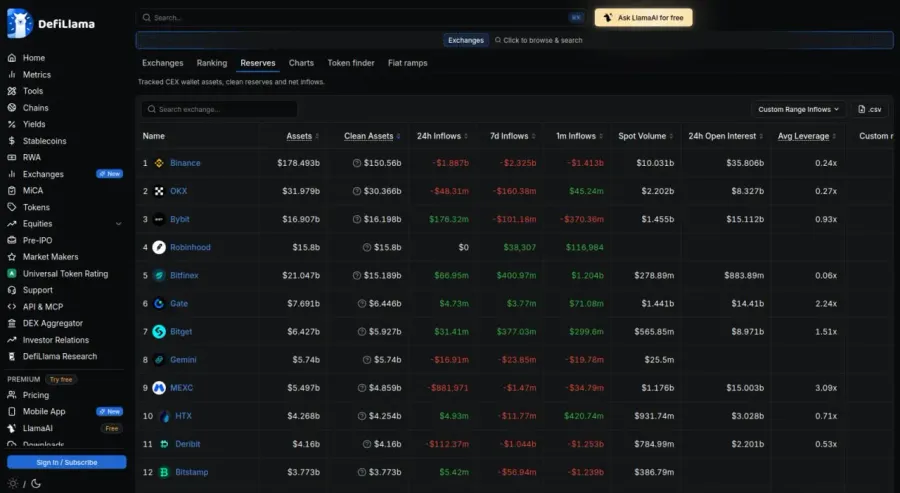The width and height of the screenshot is (900, 493).
Task: Open Custom Range Inflows dropdown
Action: [x=798, y=109]
